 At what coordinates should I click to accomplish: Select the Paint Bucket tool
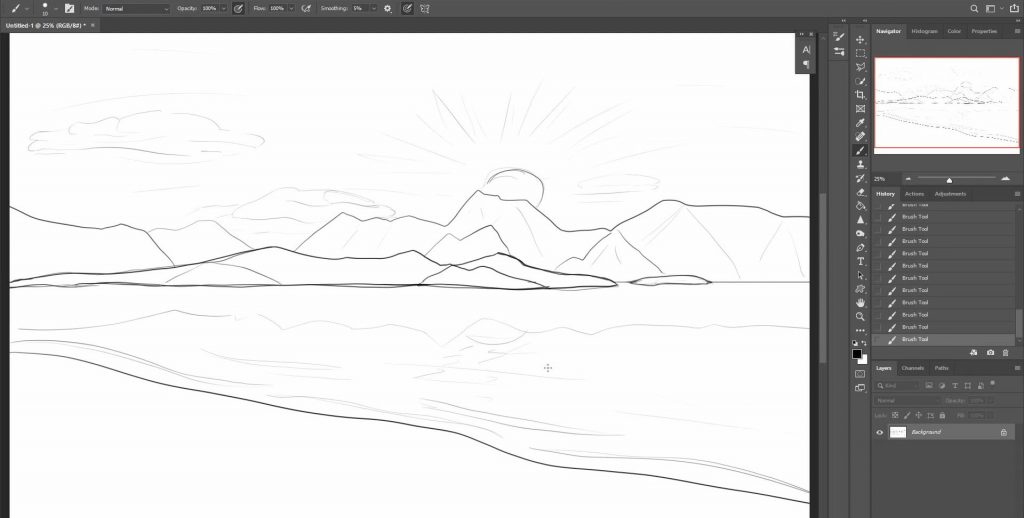click(860, 206)
